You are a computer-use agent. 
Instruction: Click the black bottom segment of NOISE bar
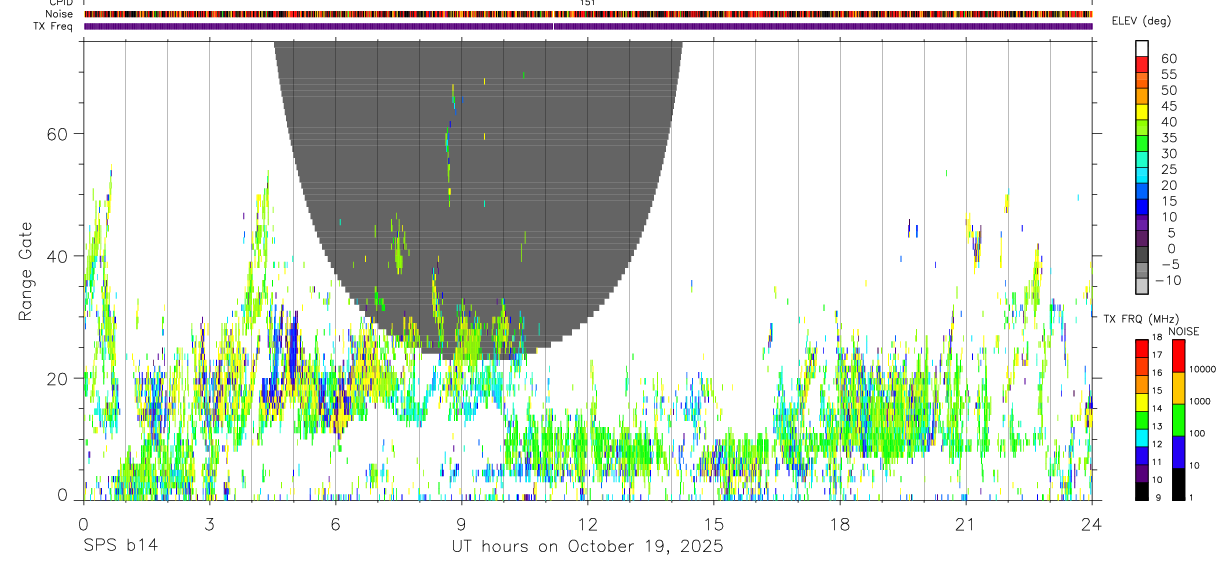pyautogui.click(x=1178, y=484)
